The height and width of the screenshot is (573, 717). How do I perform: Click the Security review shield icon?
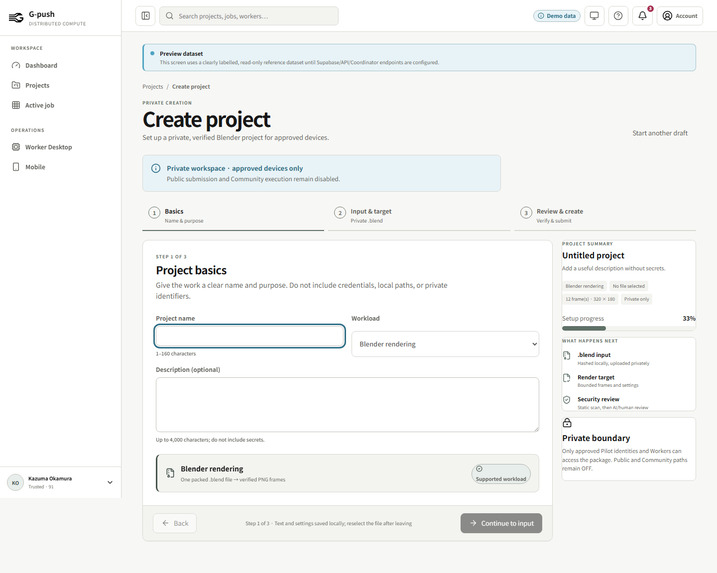(x=567, y=400)
